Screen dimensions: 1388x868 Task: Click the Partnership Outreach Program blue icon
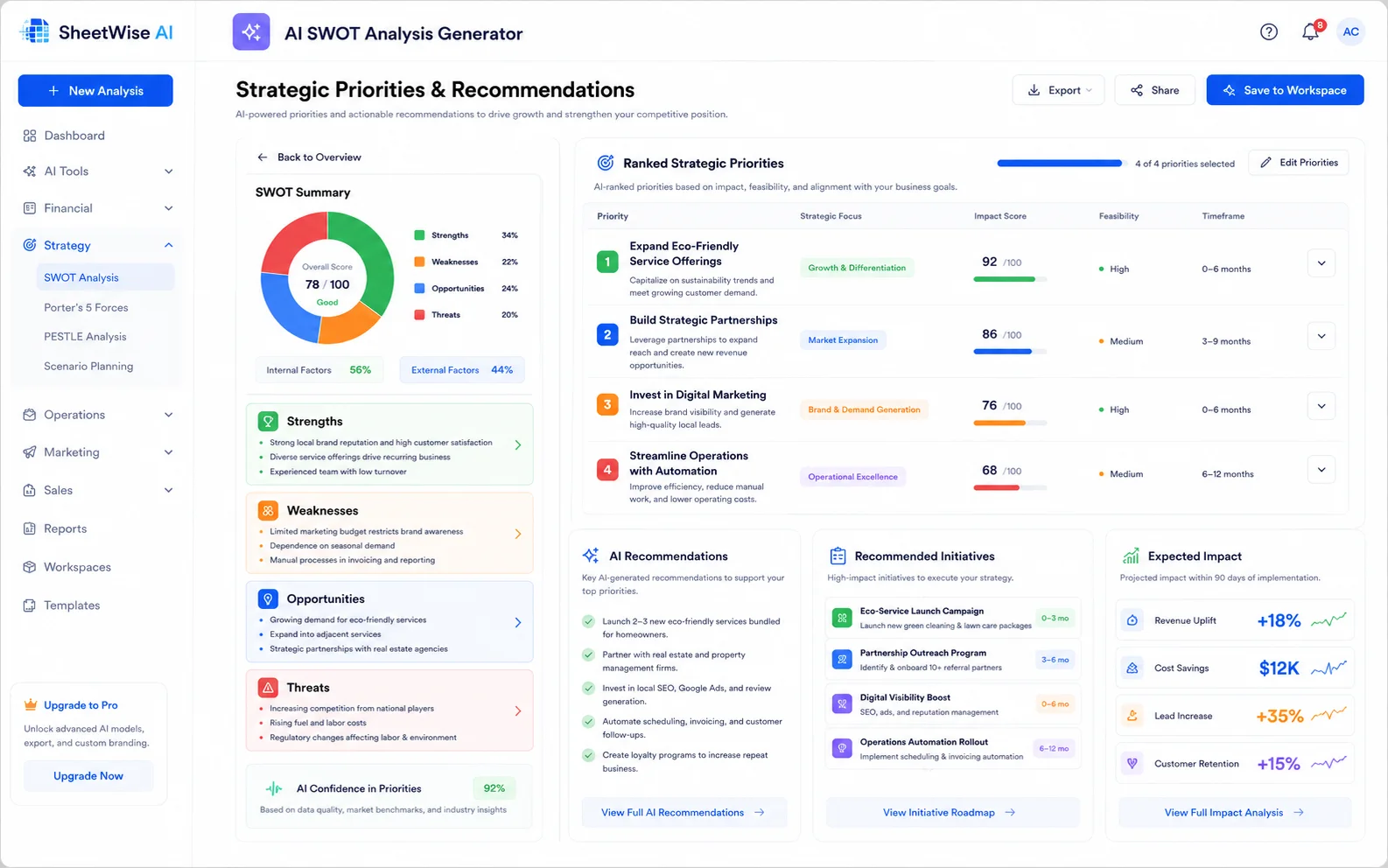pos(842,660)
